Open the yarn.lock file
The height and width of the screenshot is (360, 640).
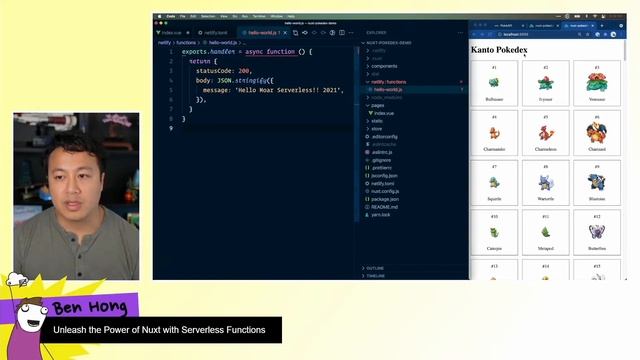378,215
